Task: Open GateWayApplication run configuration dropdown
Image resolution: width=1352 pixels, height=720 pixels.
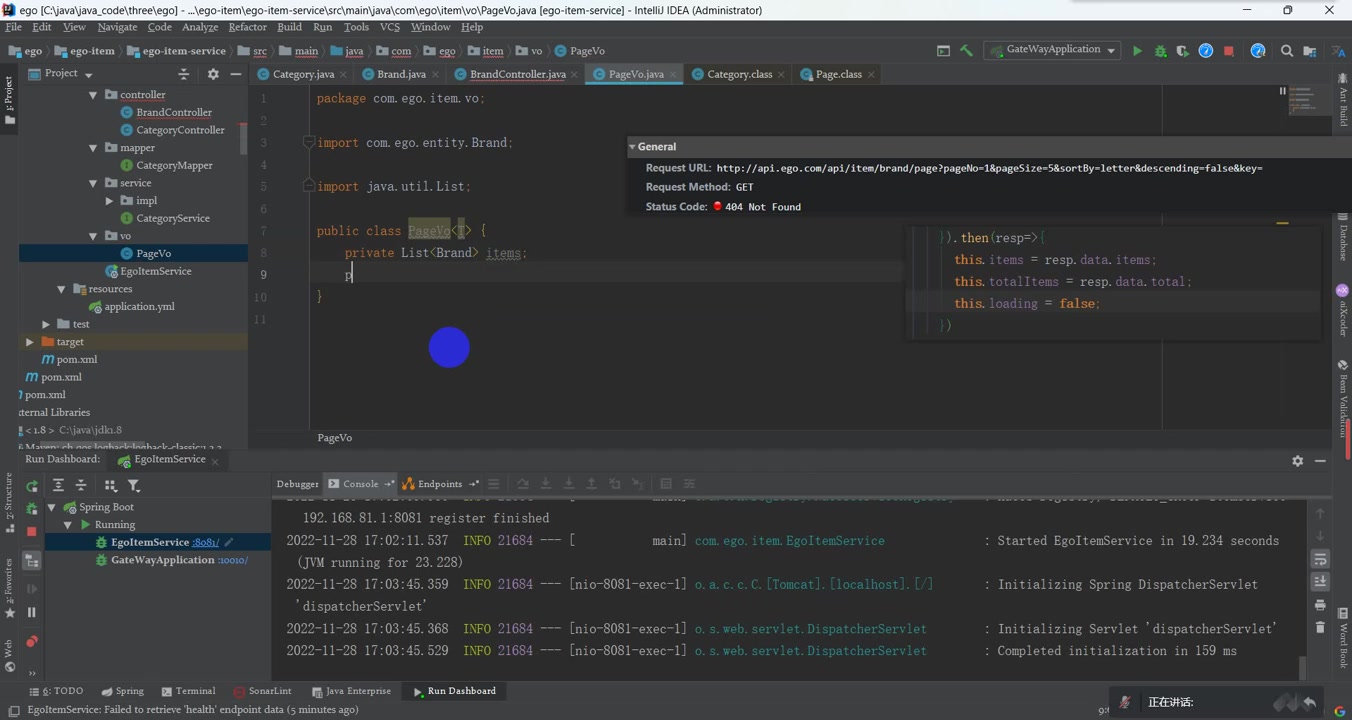Action: pos(1052,50)
